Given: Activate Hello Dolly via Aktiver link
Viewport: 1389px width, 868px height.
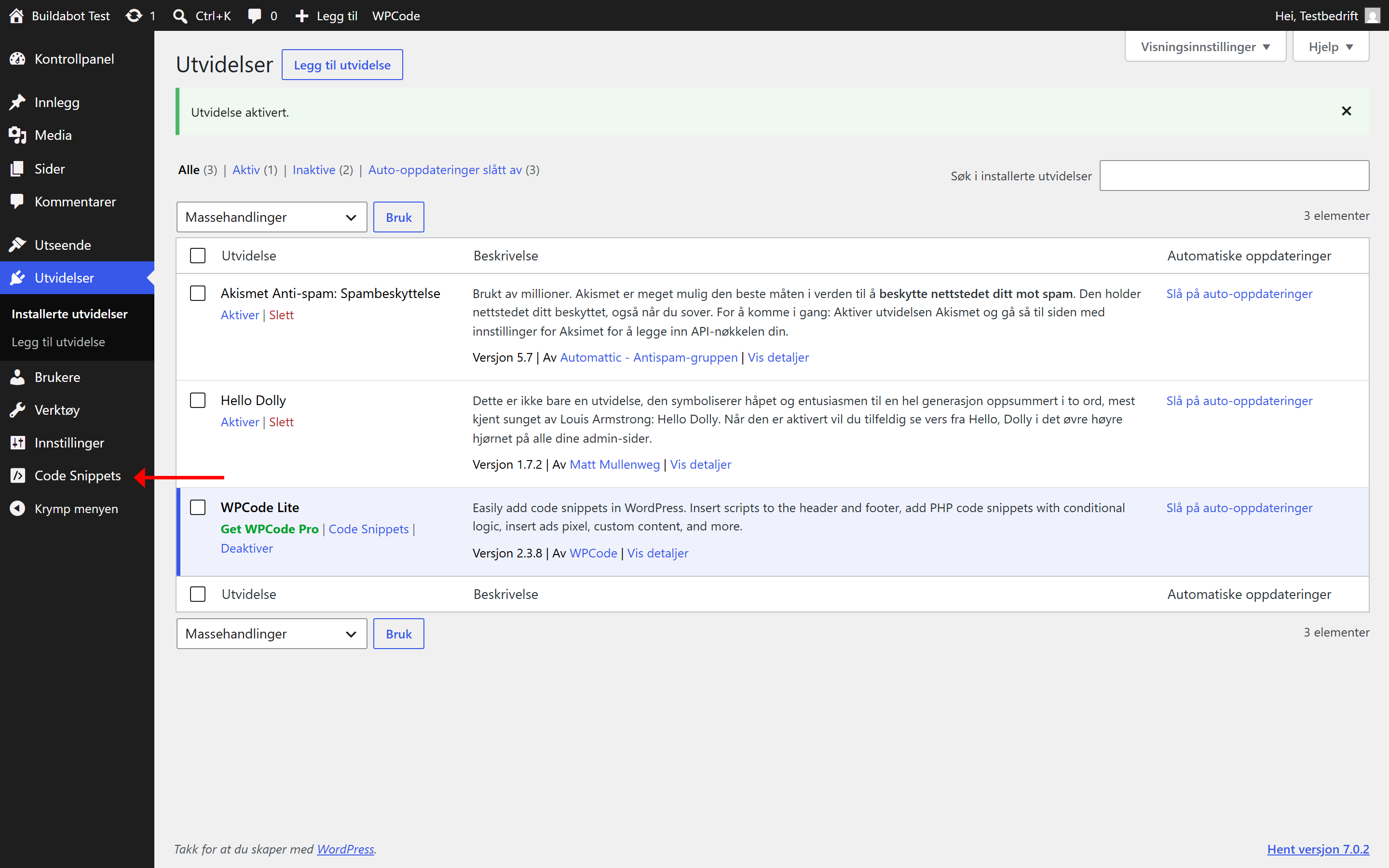Looking at the screenshot, I should [240, 422].
